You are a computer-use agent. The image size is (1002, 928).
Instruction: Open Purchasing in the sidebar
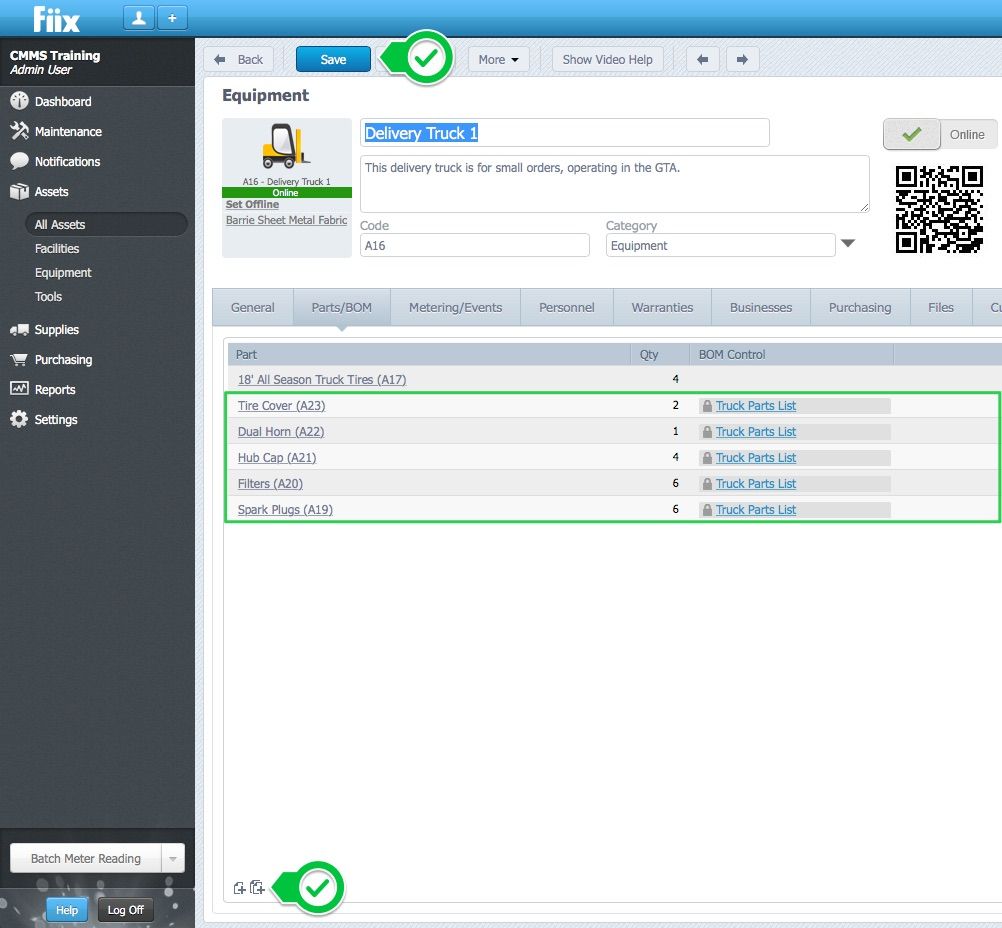click(63, 359)
